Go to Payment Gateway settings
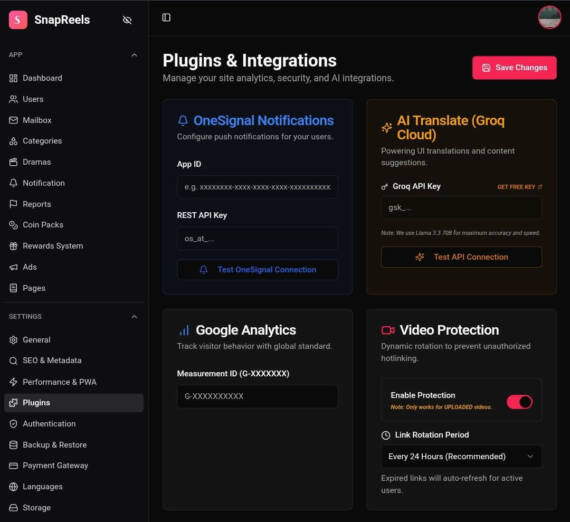The height and width of the screenshot is (522, 570). (74, 466)
